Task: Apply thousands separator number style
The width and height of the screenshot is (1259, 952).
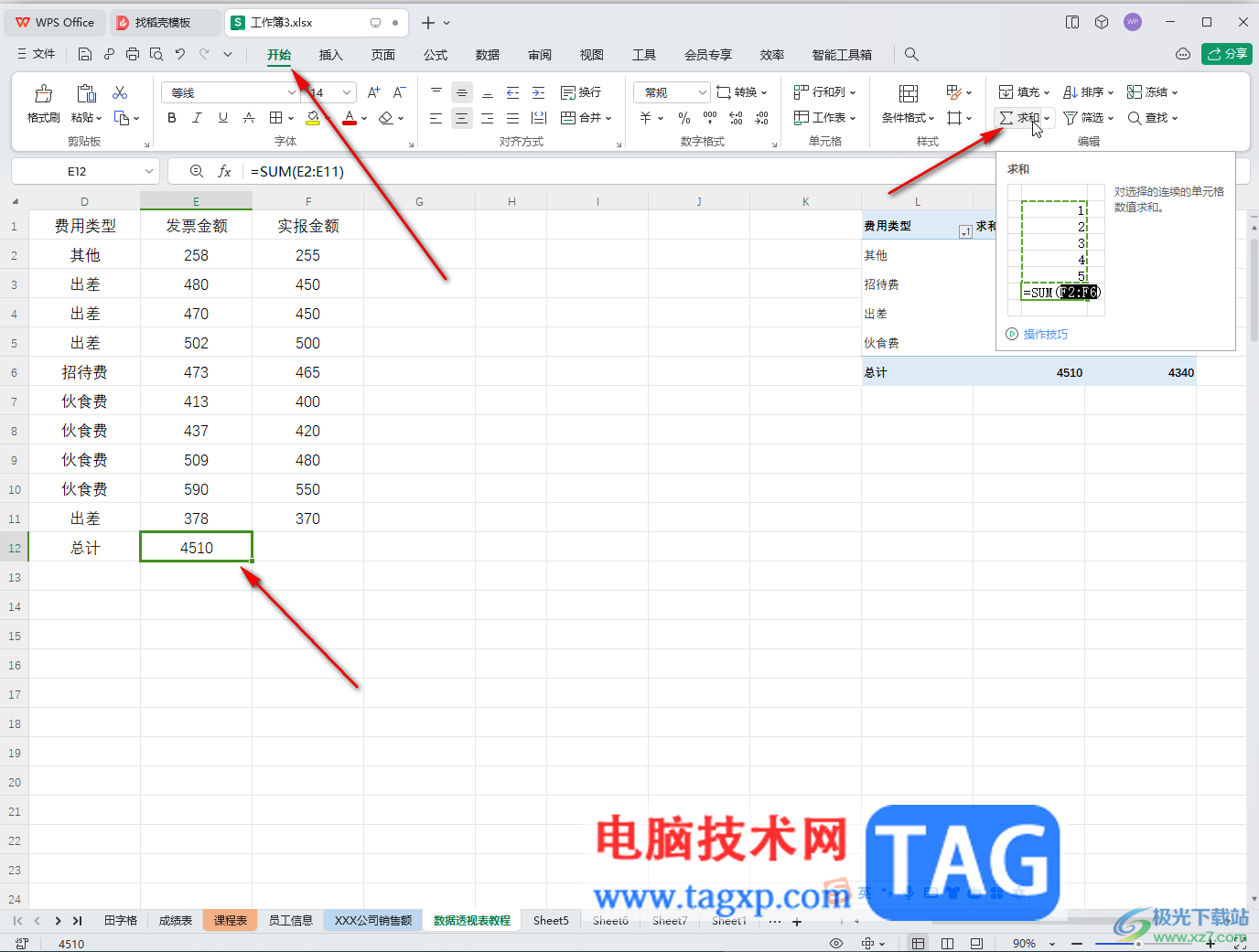Action: tap(710, 118)
